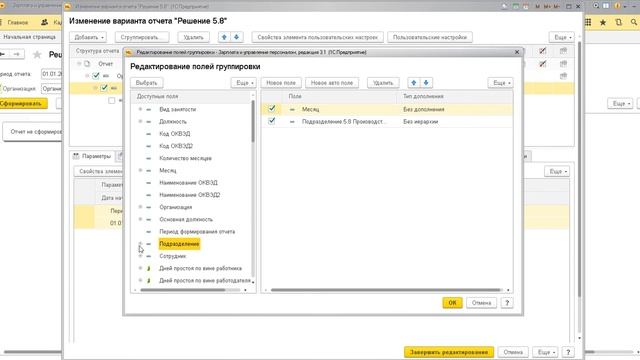The image size is (640, 360).
Task: Click Пользовательские настройки button
Action: [430, 37]
